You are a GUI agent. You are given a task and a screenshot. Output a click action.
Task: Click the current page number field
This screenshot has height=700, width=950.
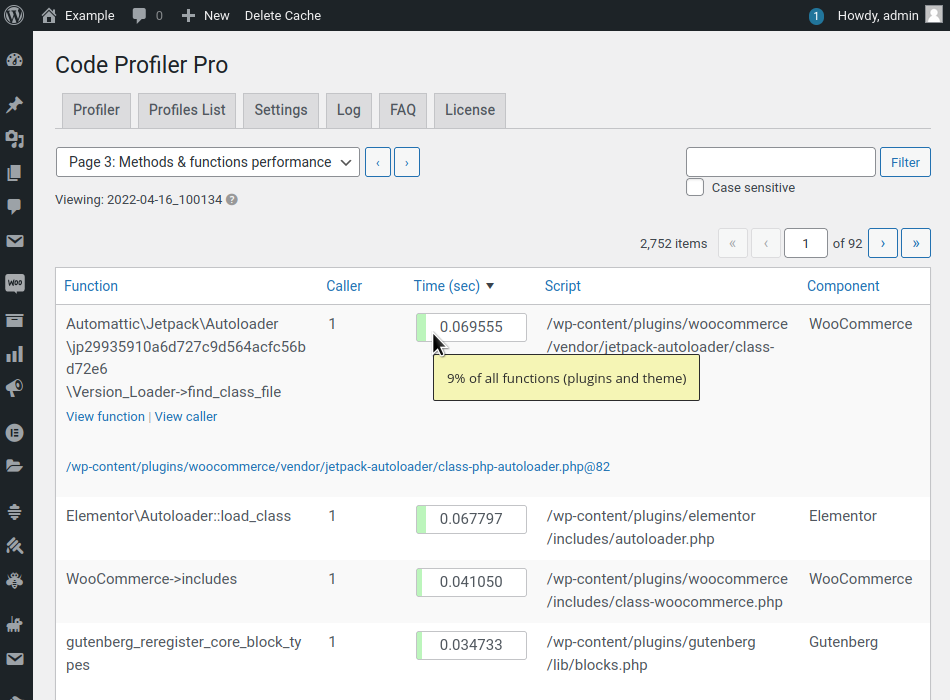click(806, 243)
